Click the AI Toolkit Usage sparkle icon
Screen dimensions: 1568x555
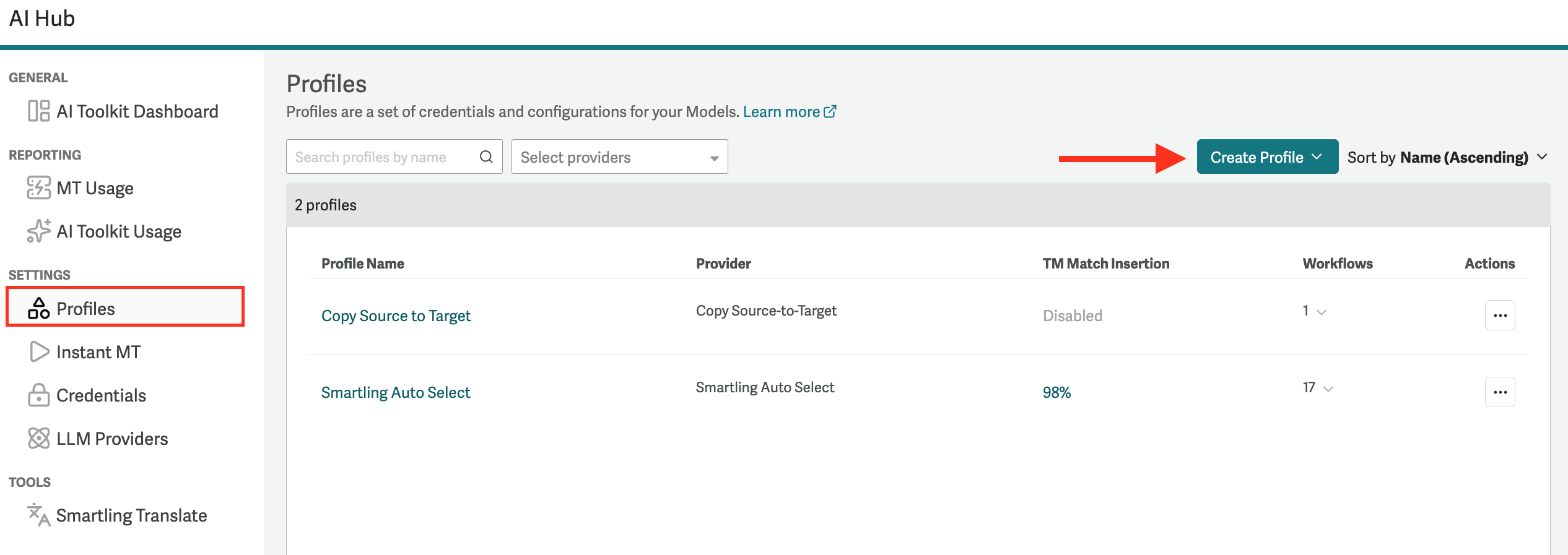coord(38,231)
